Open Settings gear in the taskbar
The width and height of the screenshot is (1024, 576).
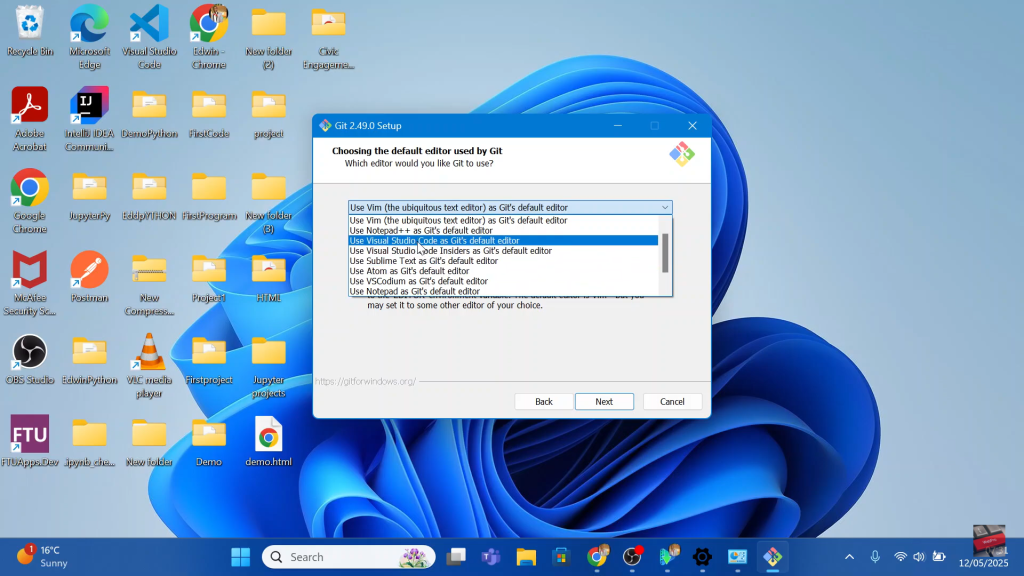[702, 556]
